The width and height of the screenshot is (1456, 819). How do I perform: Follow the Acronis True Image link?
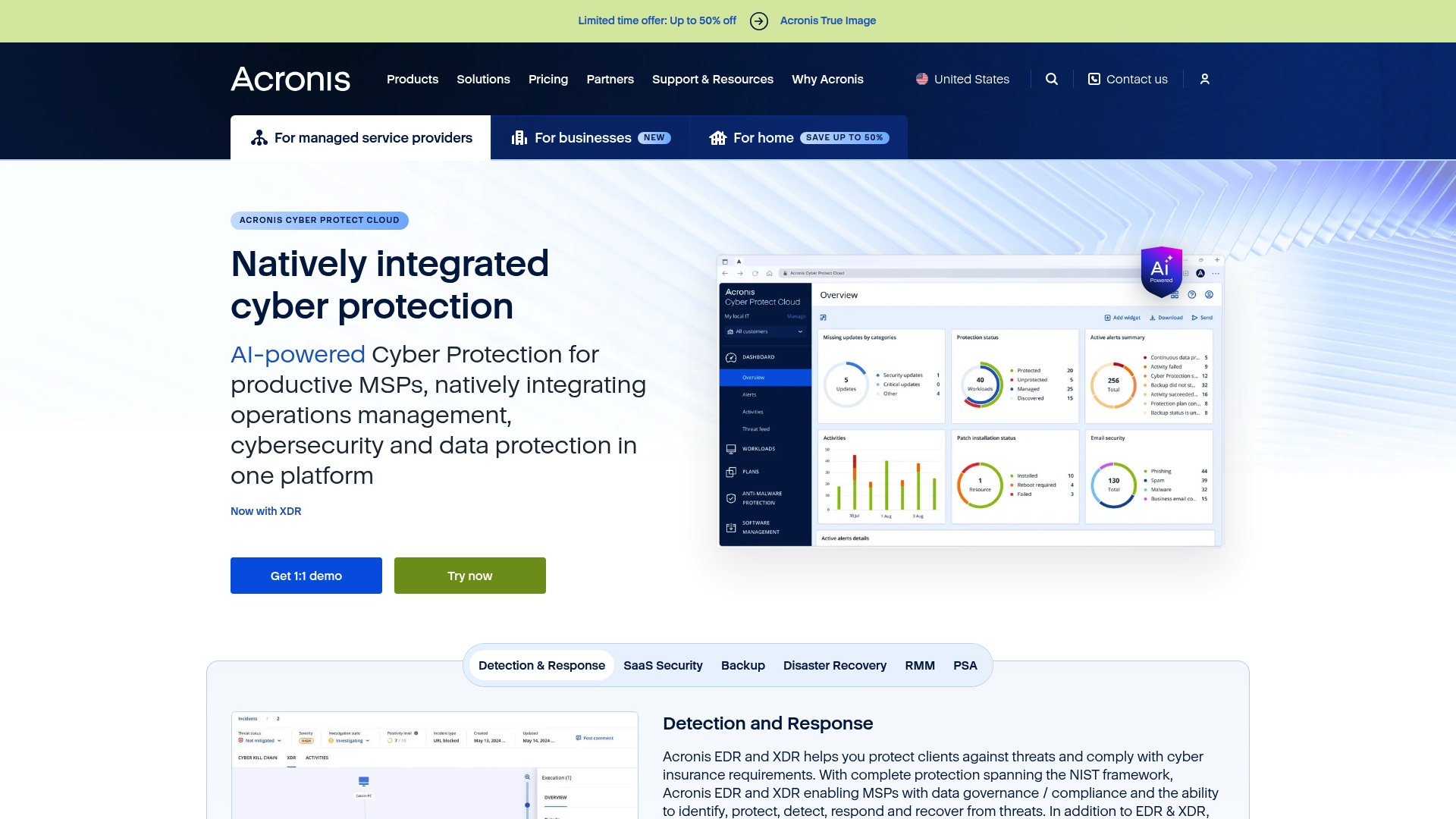click(x=827, y=20)
